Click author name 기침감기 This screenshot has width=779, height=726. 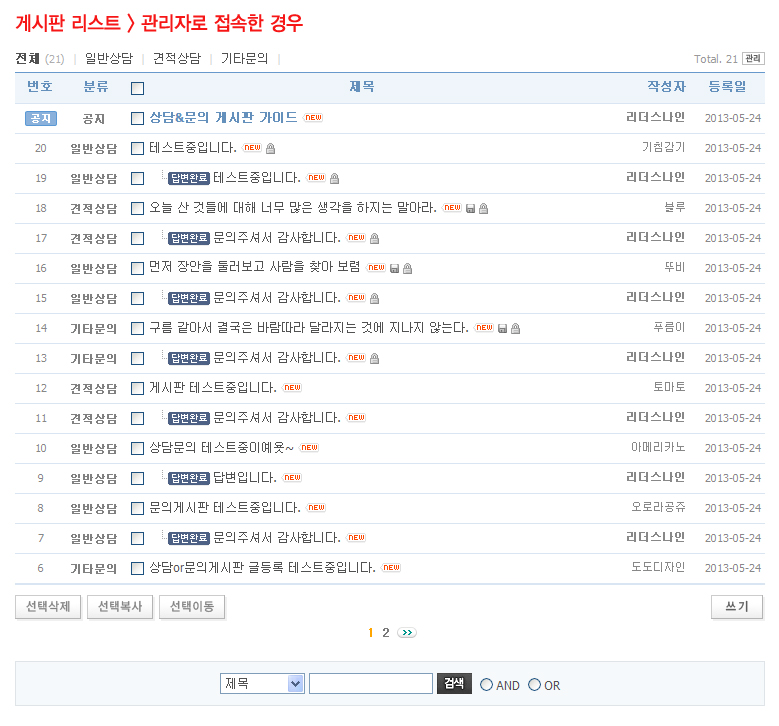pos(663,148)
